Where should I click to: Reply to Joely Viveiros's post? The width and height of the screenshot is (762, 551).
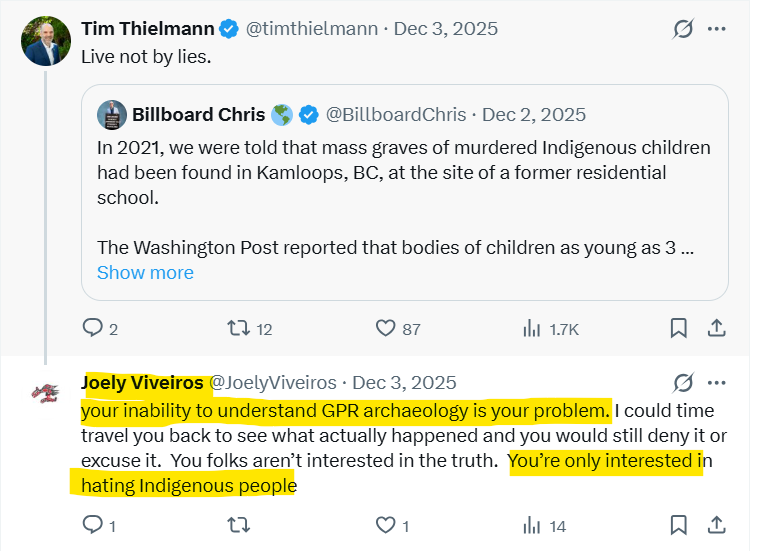[x=92, y=525]
